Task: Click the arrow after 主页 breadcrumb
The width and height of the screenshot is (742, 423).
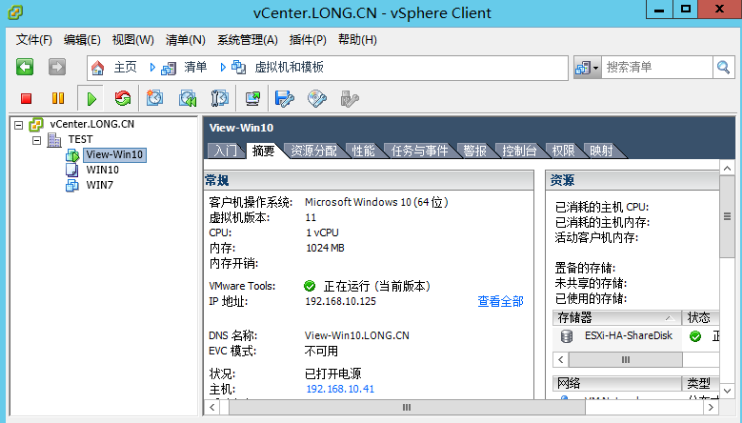Action: [x=152, y=68]
